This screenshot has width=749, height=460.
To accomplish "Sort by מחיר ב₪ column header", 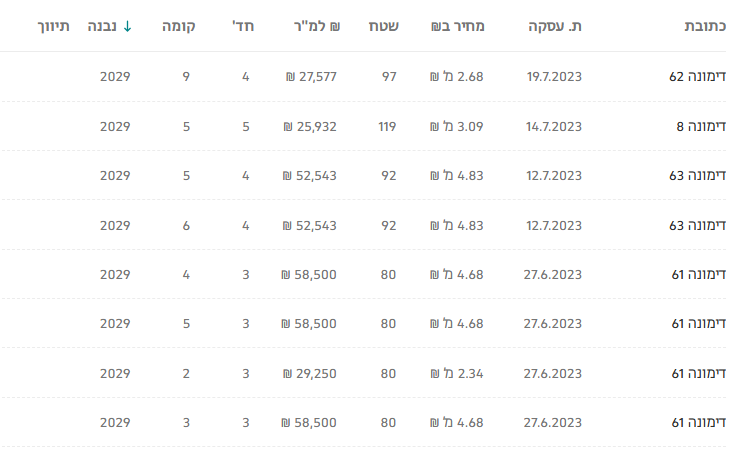I will point(458,26).
